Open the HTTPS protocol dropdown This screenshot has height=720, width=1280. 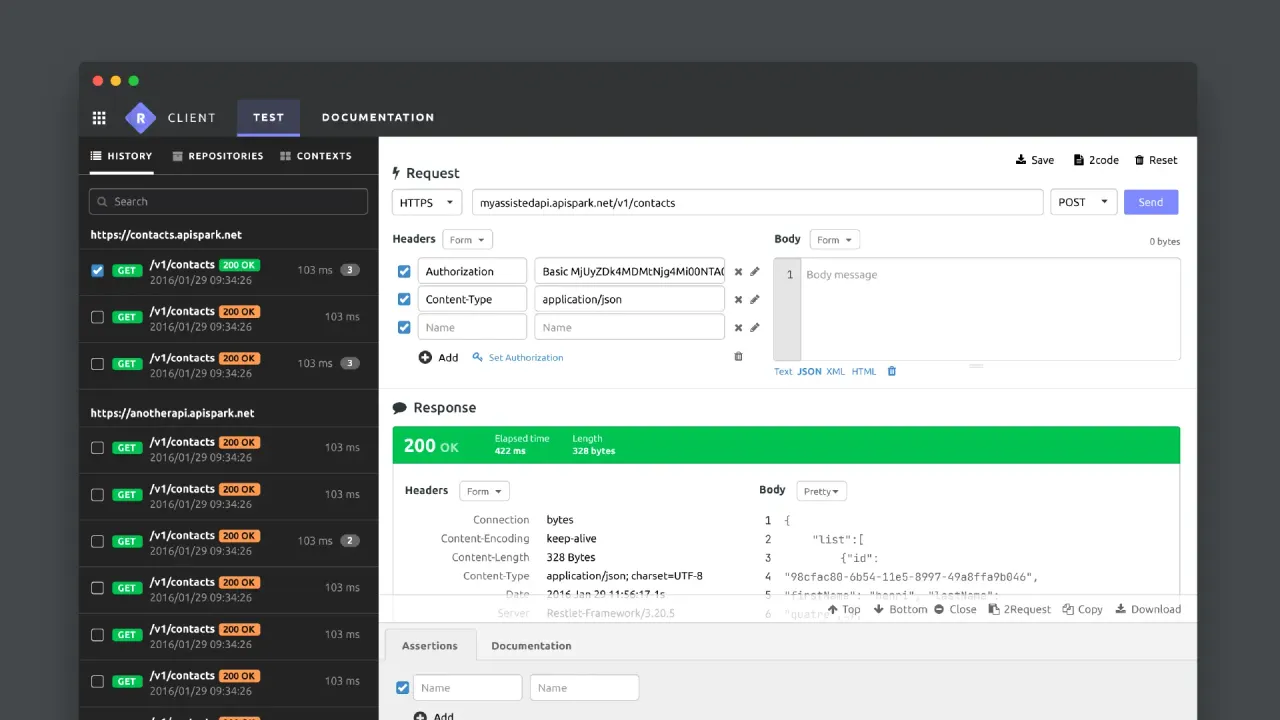[427, 203]
